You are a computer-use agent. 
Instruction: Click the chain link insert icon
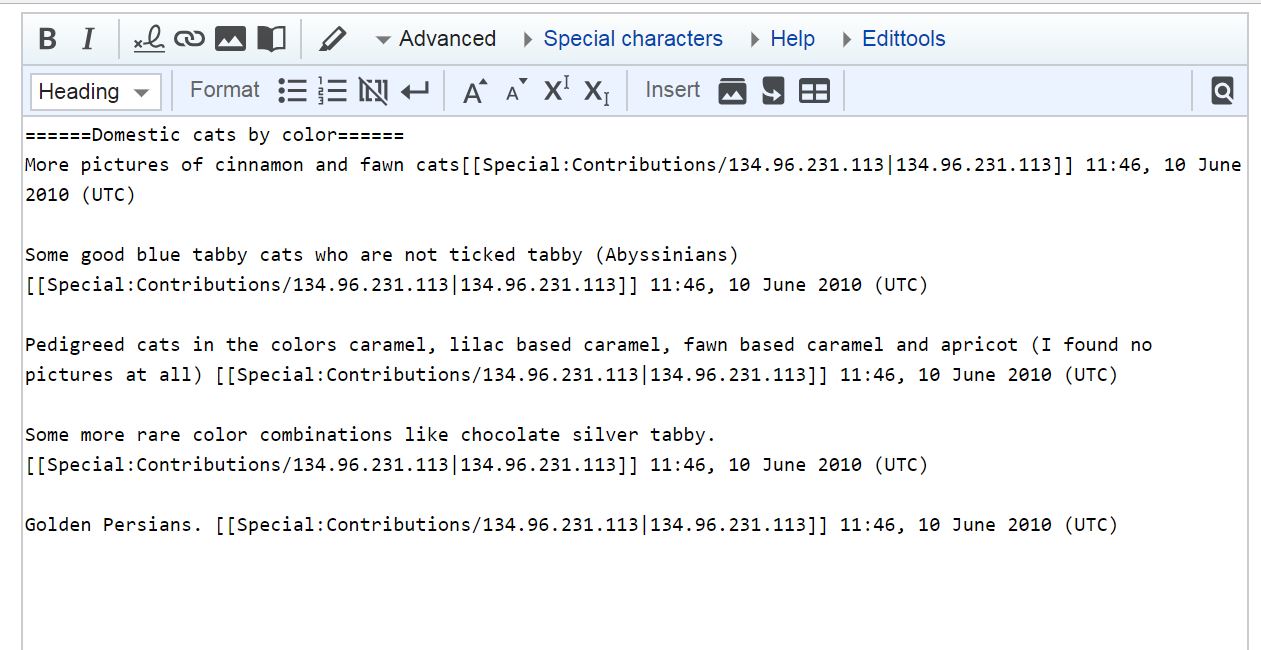(189, 39)
